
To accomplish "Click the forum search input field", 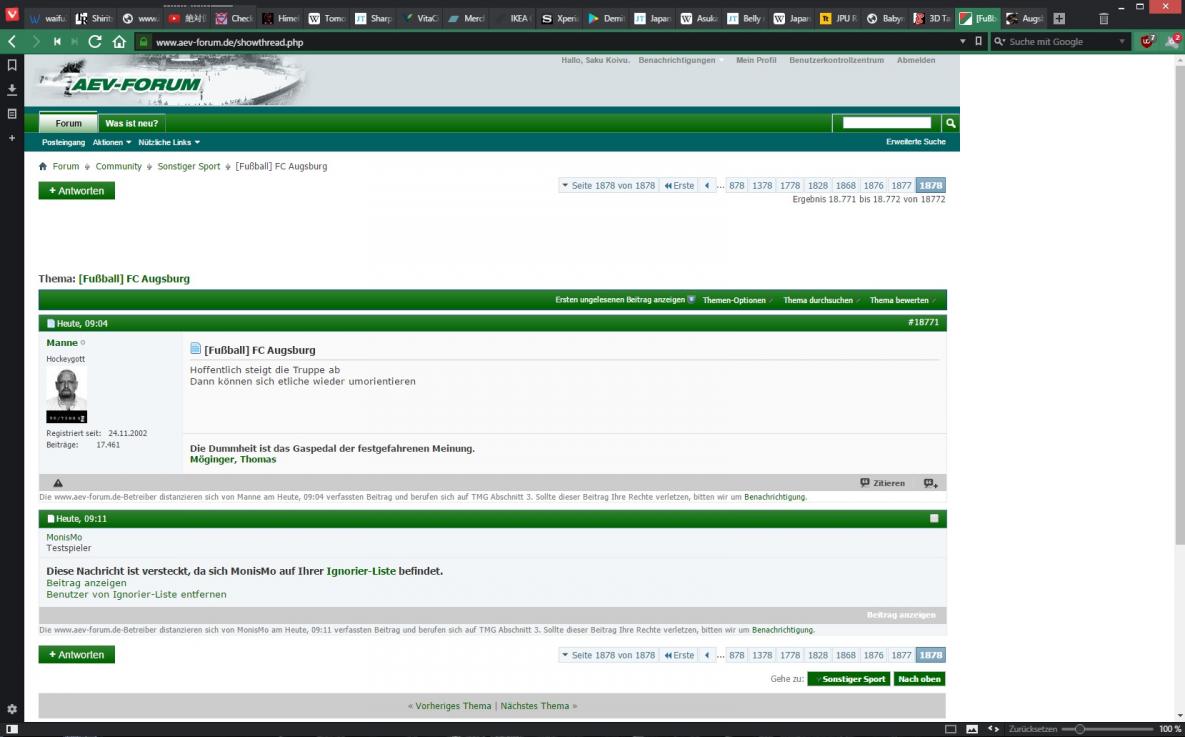I will pyautogui.click(x=887, y=123).
